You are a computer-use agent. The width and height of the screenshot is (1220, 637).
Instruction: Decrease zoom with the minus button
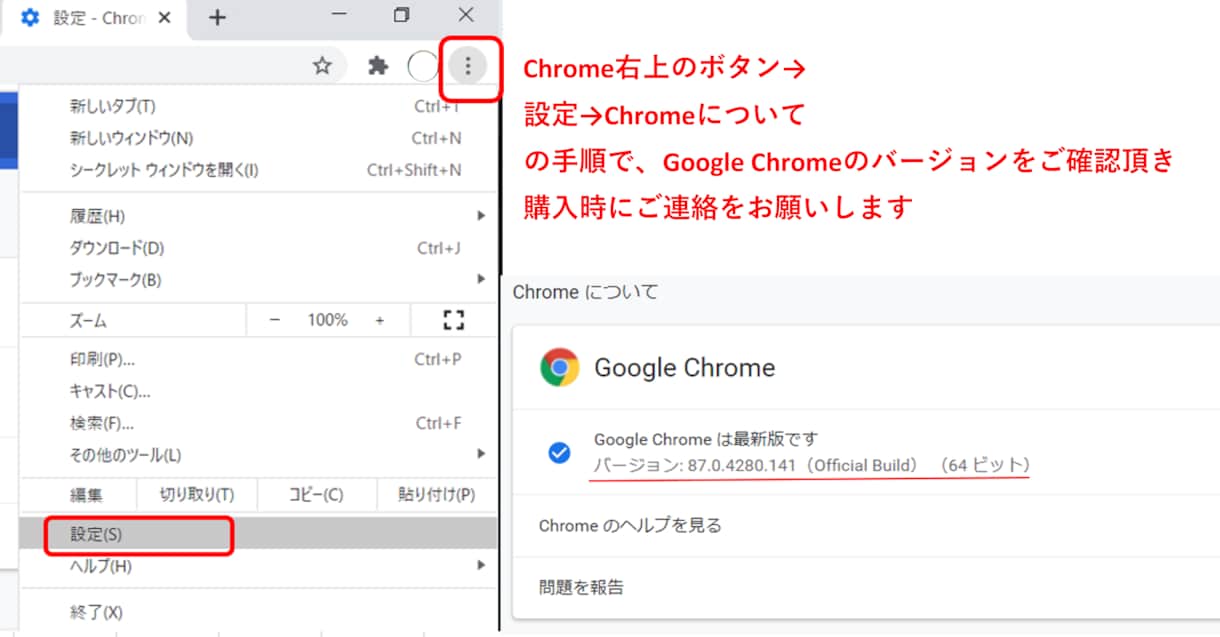(275, 320)
